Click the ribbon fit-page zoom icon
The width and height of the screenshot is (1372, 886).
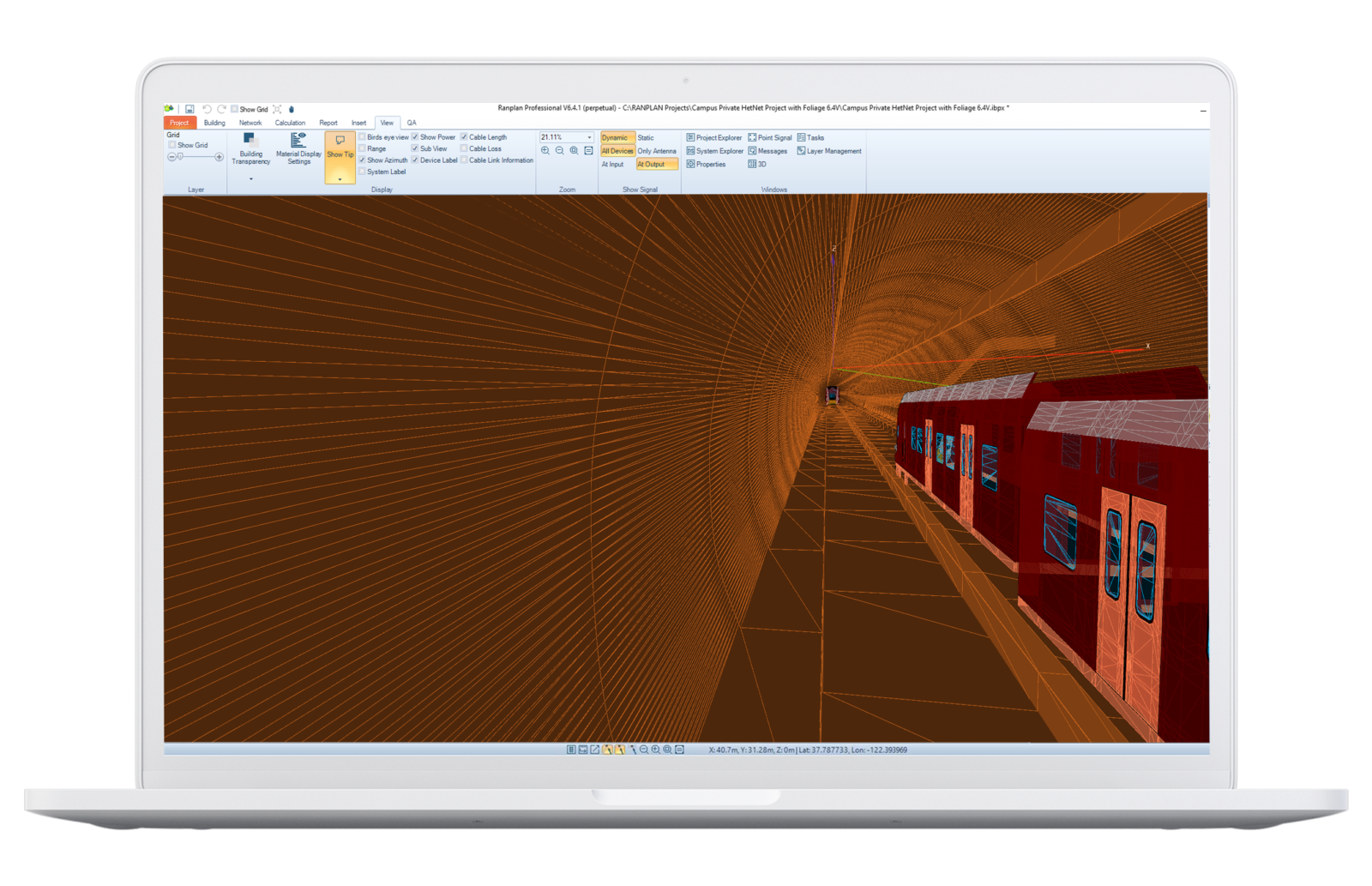588,150
